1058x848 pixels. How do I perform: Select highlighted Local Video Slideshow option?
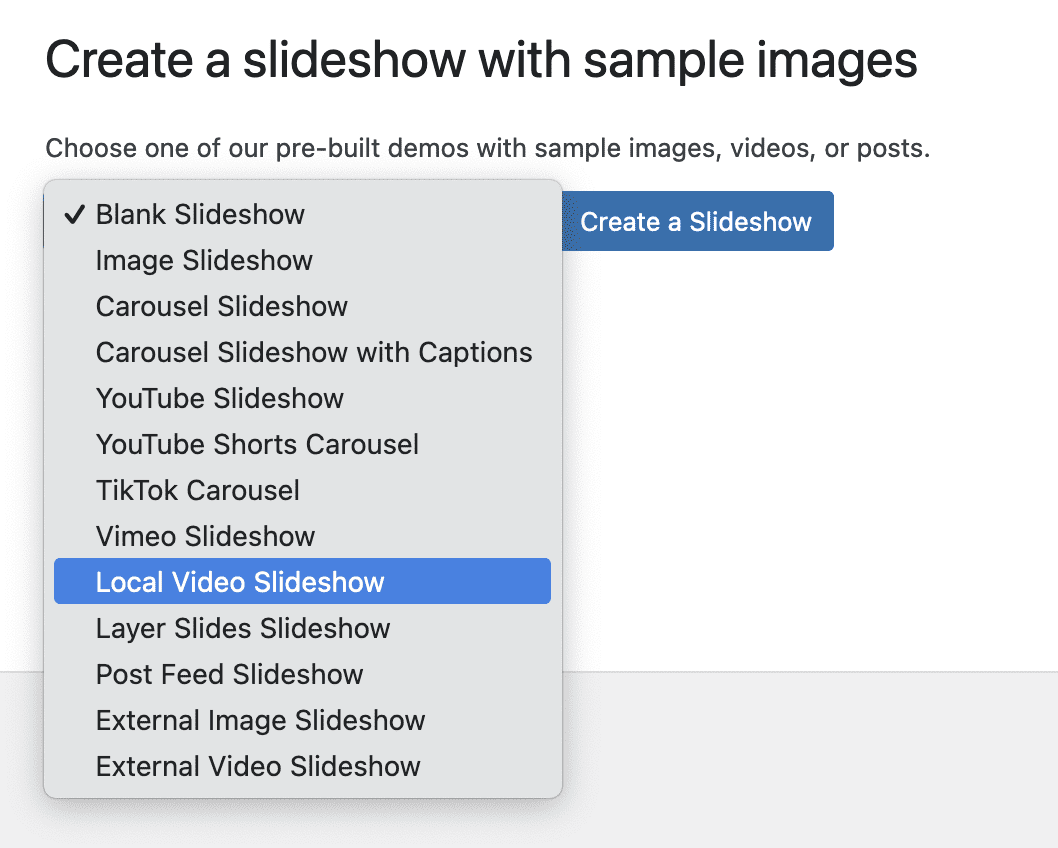(x=240, y=582)
